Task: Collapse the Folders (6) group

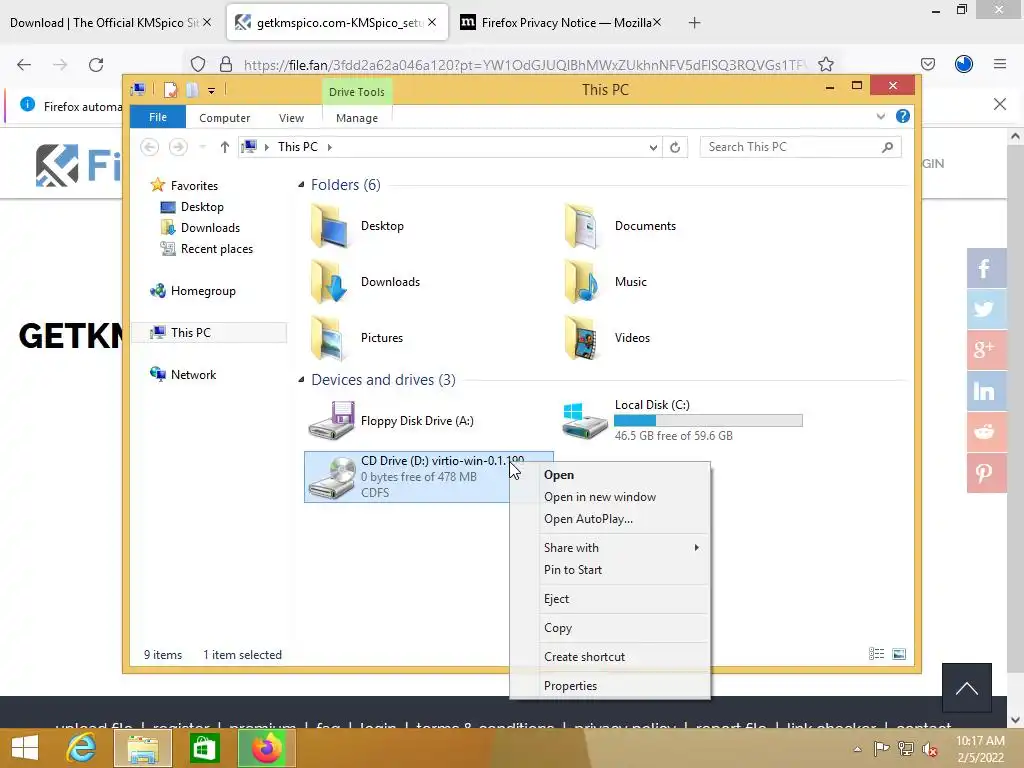Action: (301, 185)
